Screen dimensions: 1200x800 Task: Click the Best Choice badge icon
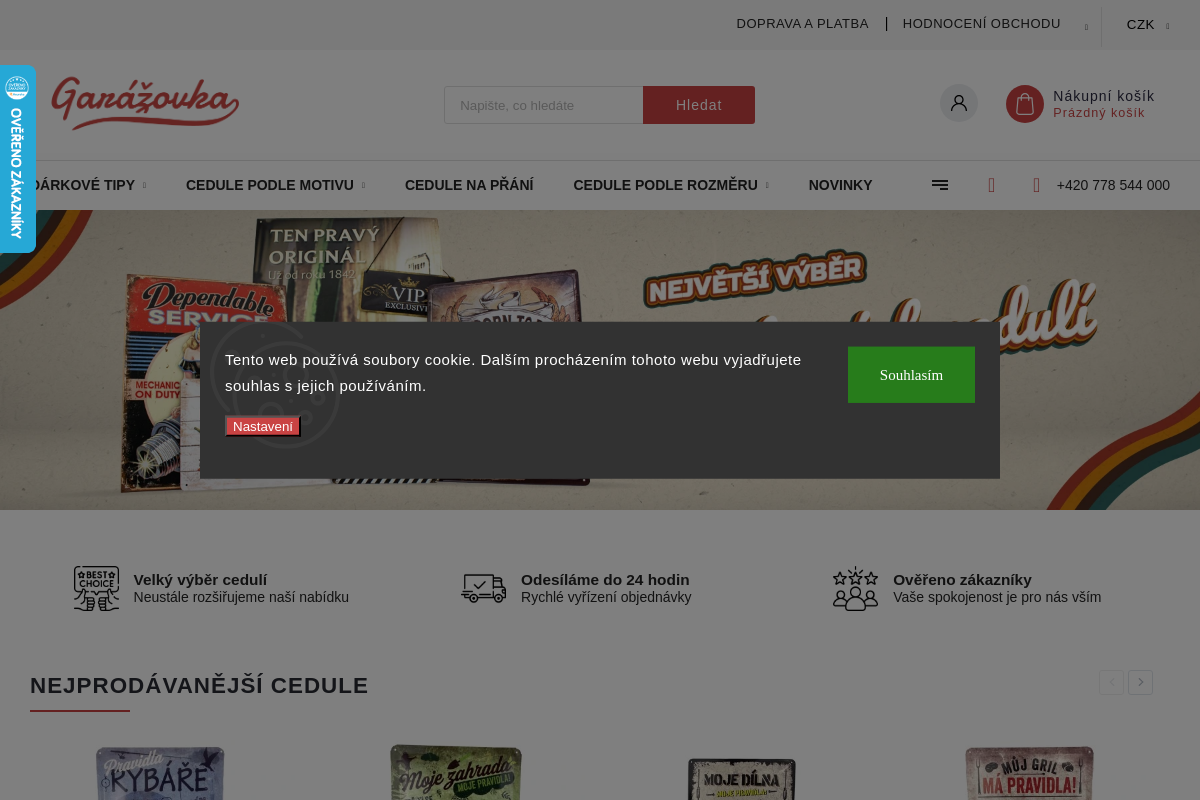[x=96, y=588]
